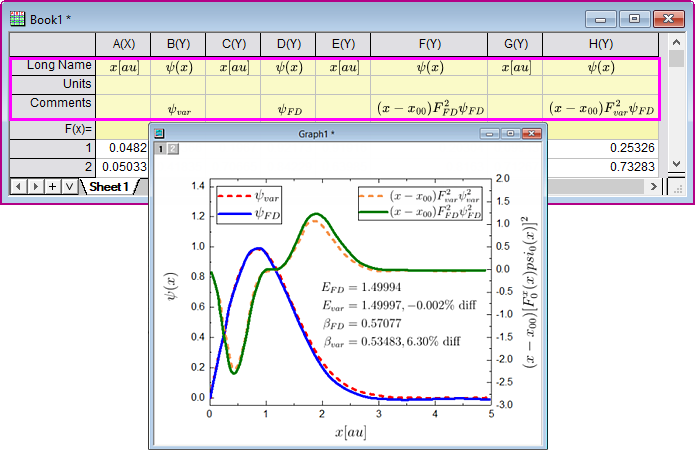Open the sheet list dropdown arrow

pyautogui.click(x=68, y=186)
